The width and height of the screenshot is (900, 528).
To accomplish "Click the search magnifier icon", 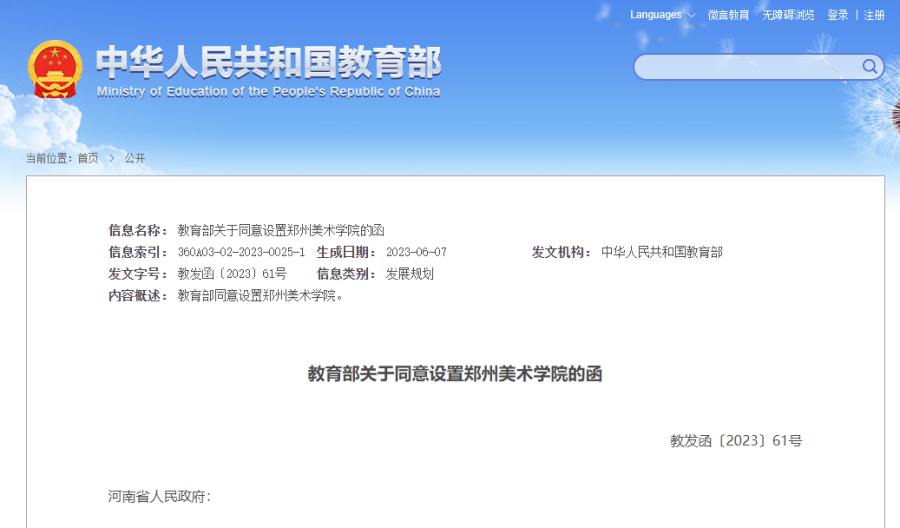I will click(869, 67).
